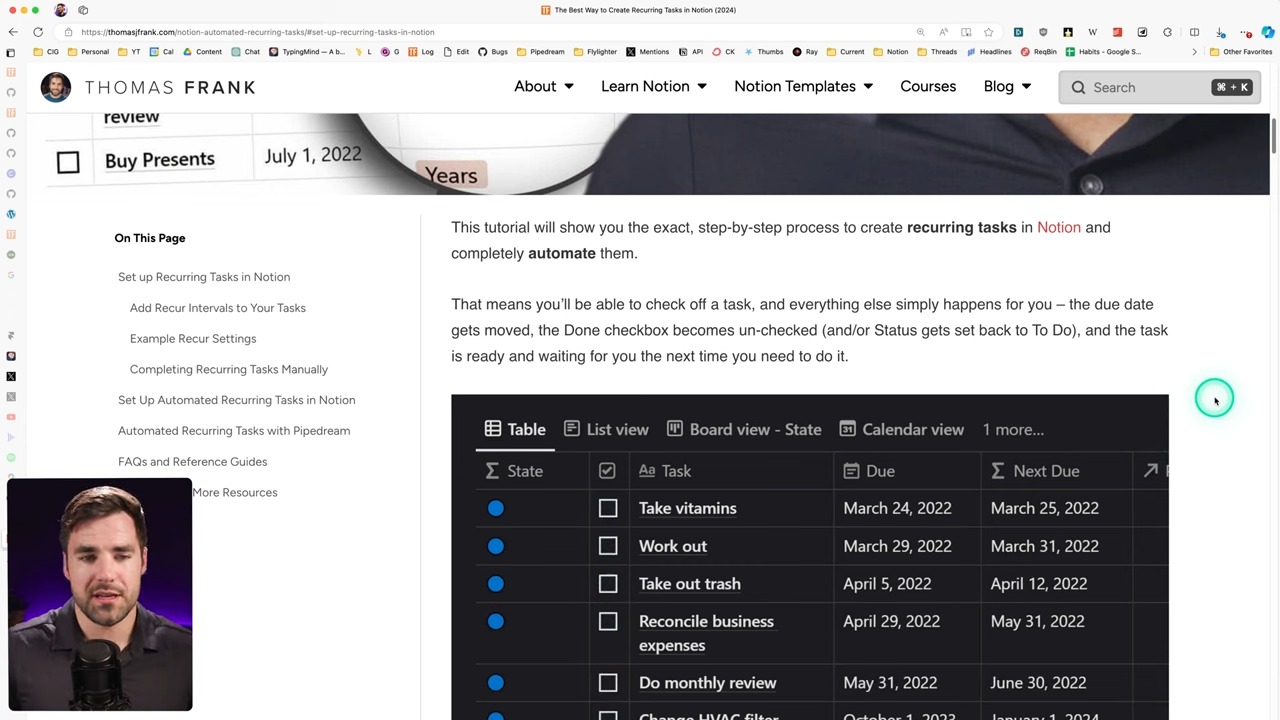Jump to FAQs and Reference Guides section
This screenshot has width=1280, height=720.
pyautogui.click(x=192, y=461)
